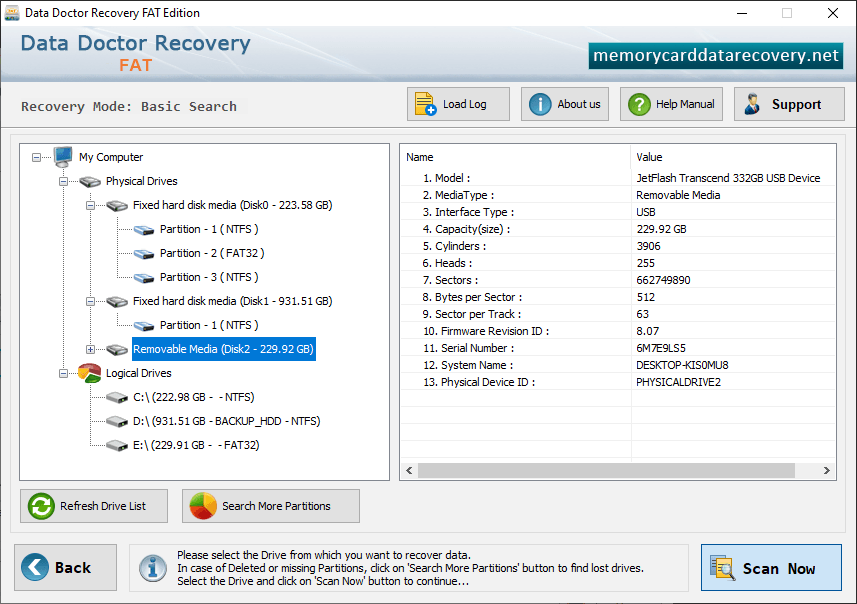
Task: Expand the Removable Media Disk2 node
Action: click(x=91, y=349)
